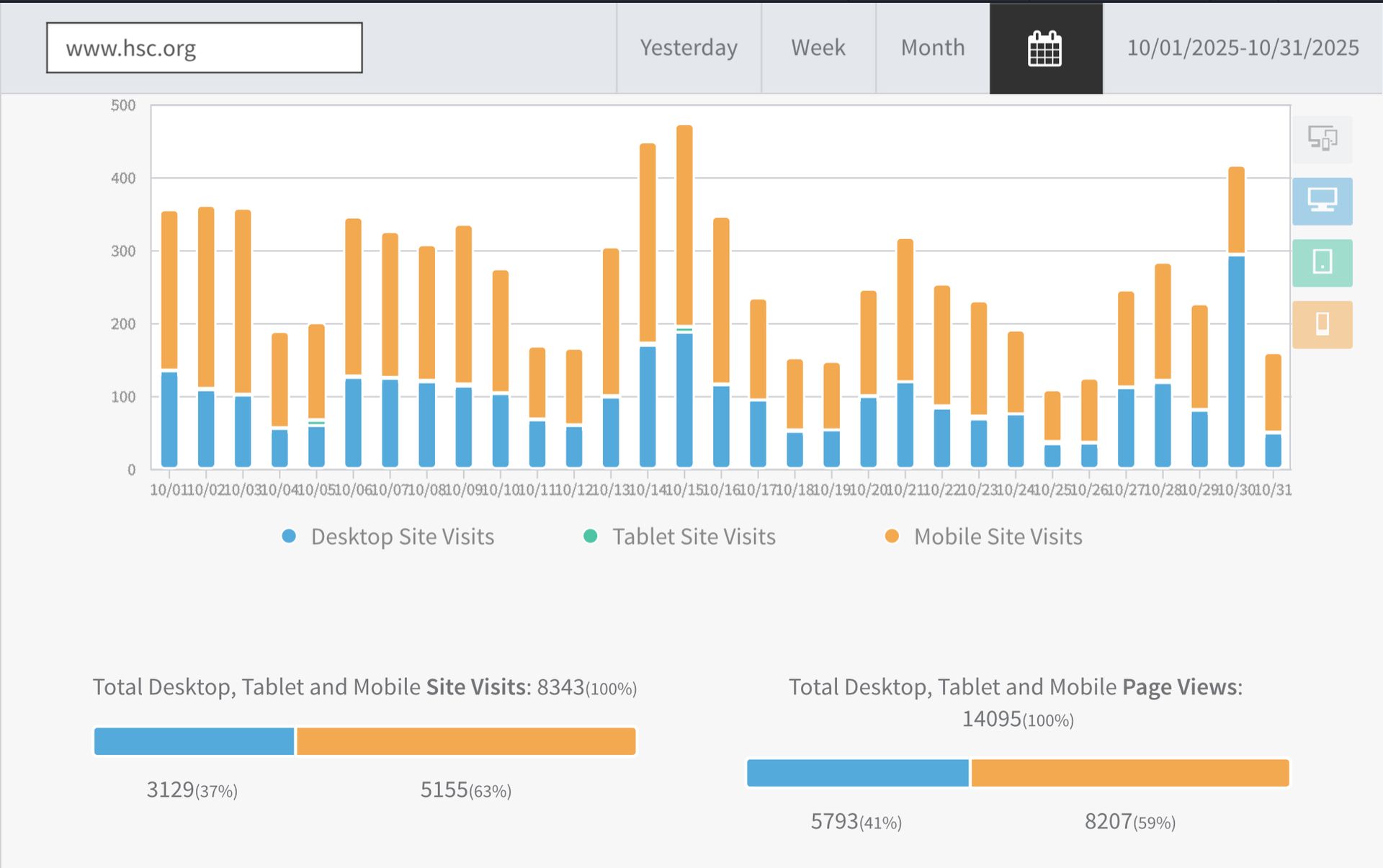
Task: Toggle Mobile Site Visits legend item
Action: pos(997,537)
